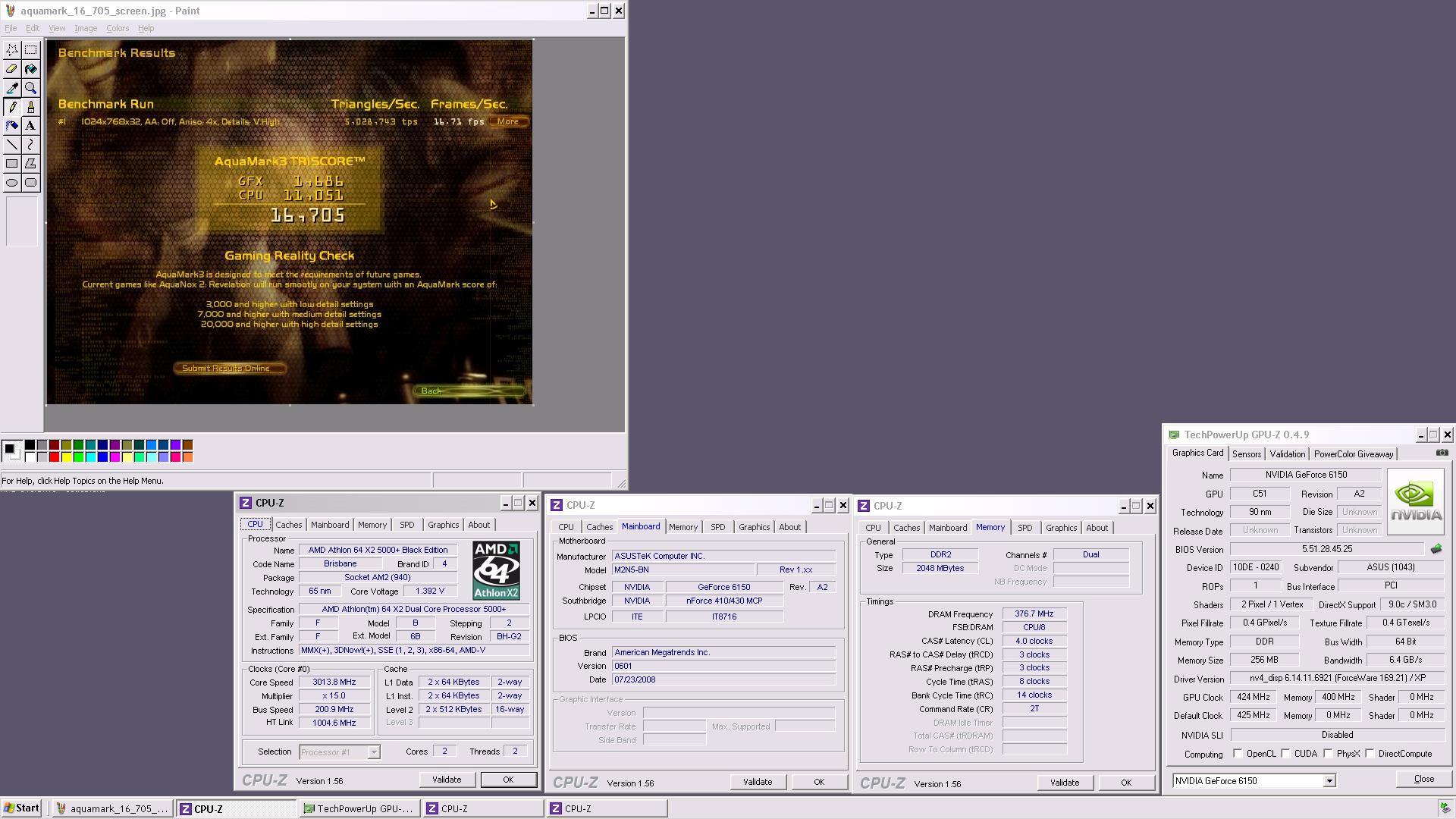Click the AMD Athlon X2 logo in CPU-Z
Viewport: 1456px width, 819px height.
click(x=496, y=570)
